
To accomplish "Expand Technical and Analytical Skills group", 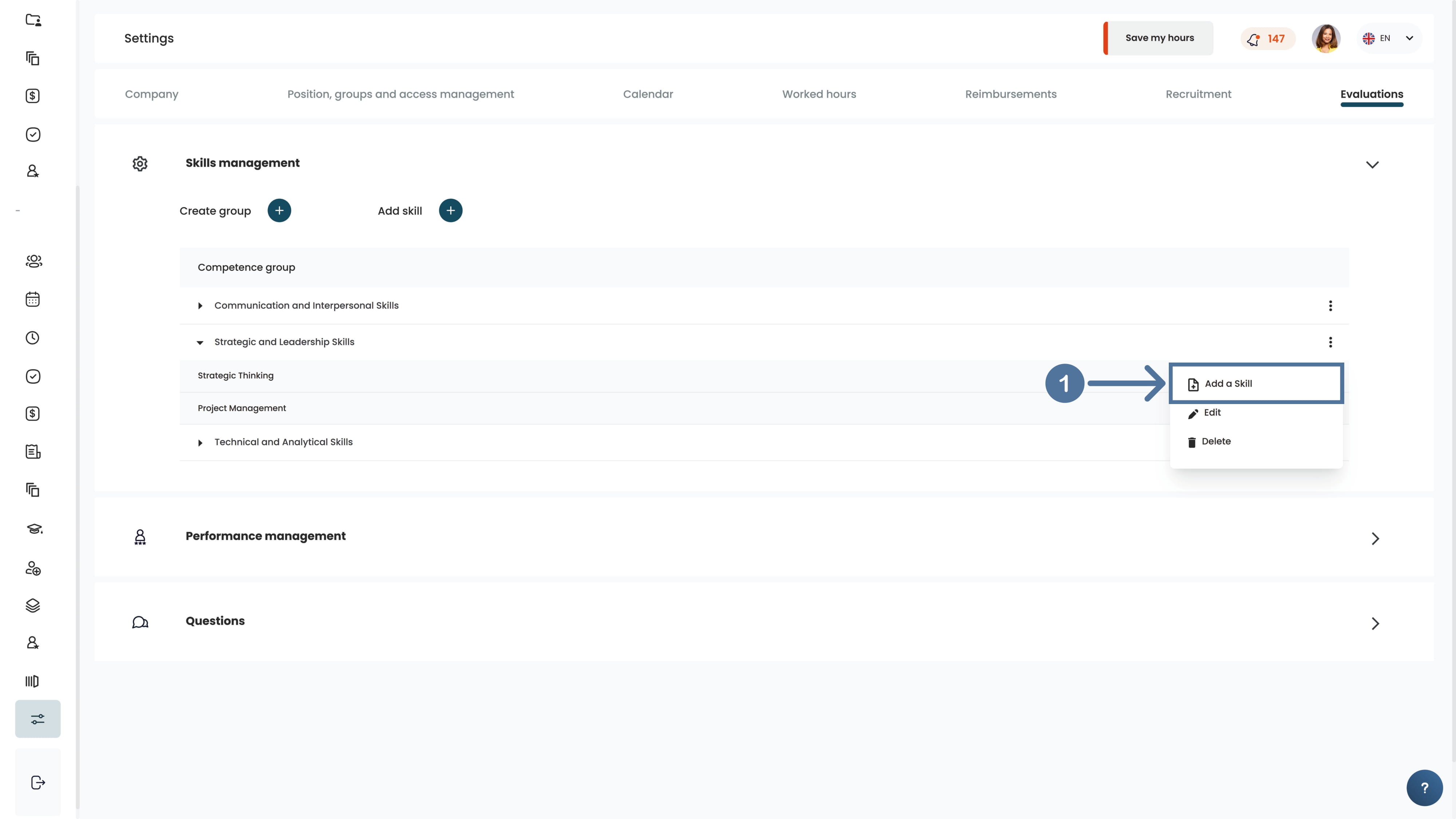I will tap(200, 443).
